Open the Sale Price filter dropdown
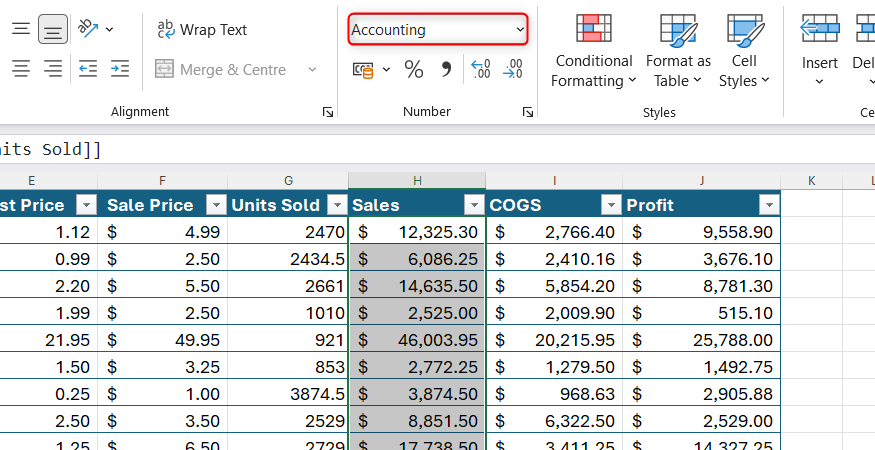875x450 pixels. [x=216, y=205]
